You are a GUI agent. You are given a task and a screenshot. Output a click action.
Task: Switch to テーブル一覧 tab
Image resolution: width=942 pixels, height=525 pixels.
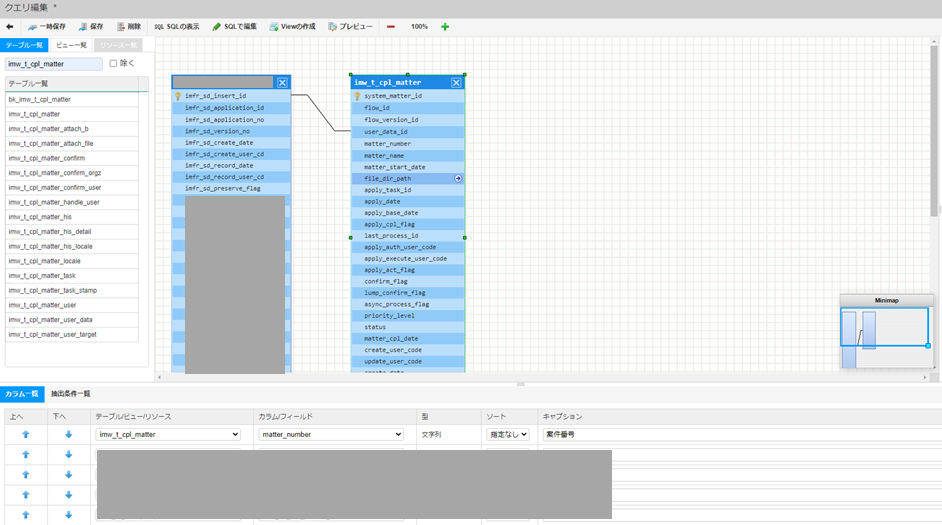(x=25, y=45)
